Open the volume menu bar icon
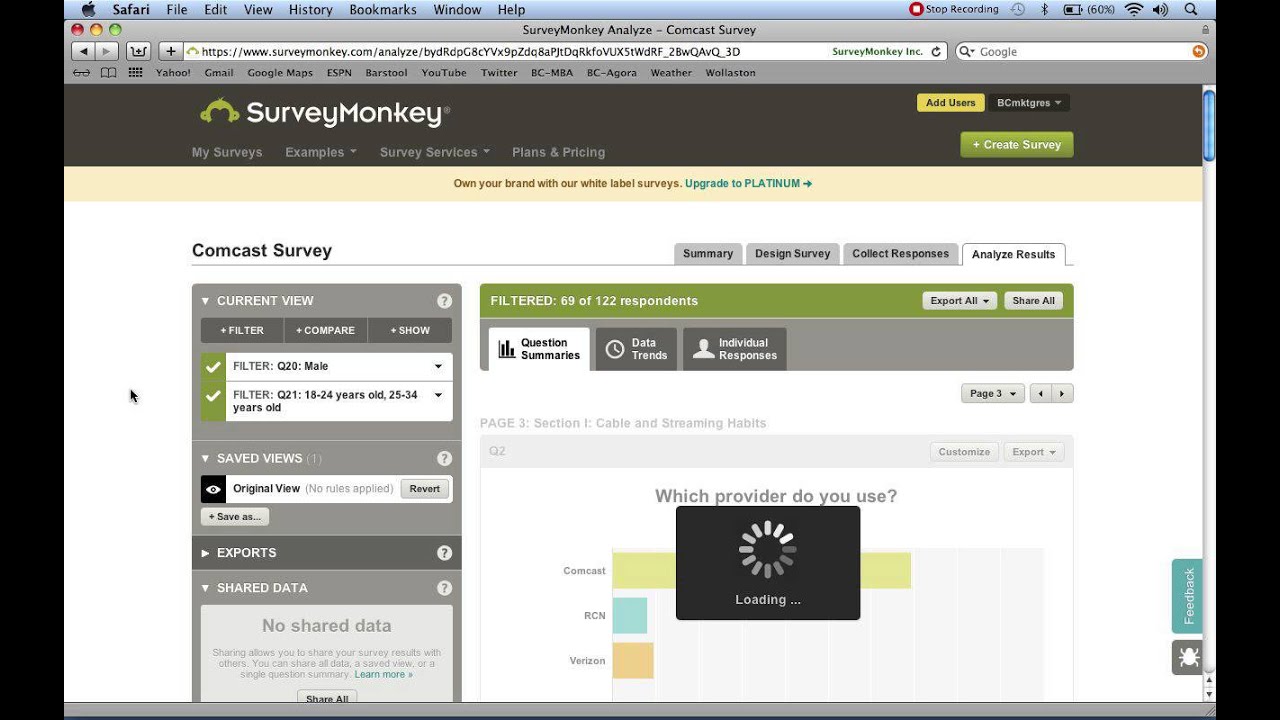This screenshot has width=1280, height=720. tap(1161, 9)
